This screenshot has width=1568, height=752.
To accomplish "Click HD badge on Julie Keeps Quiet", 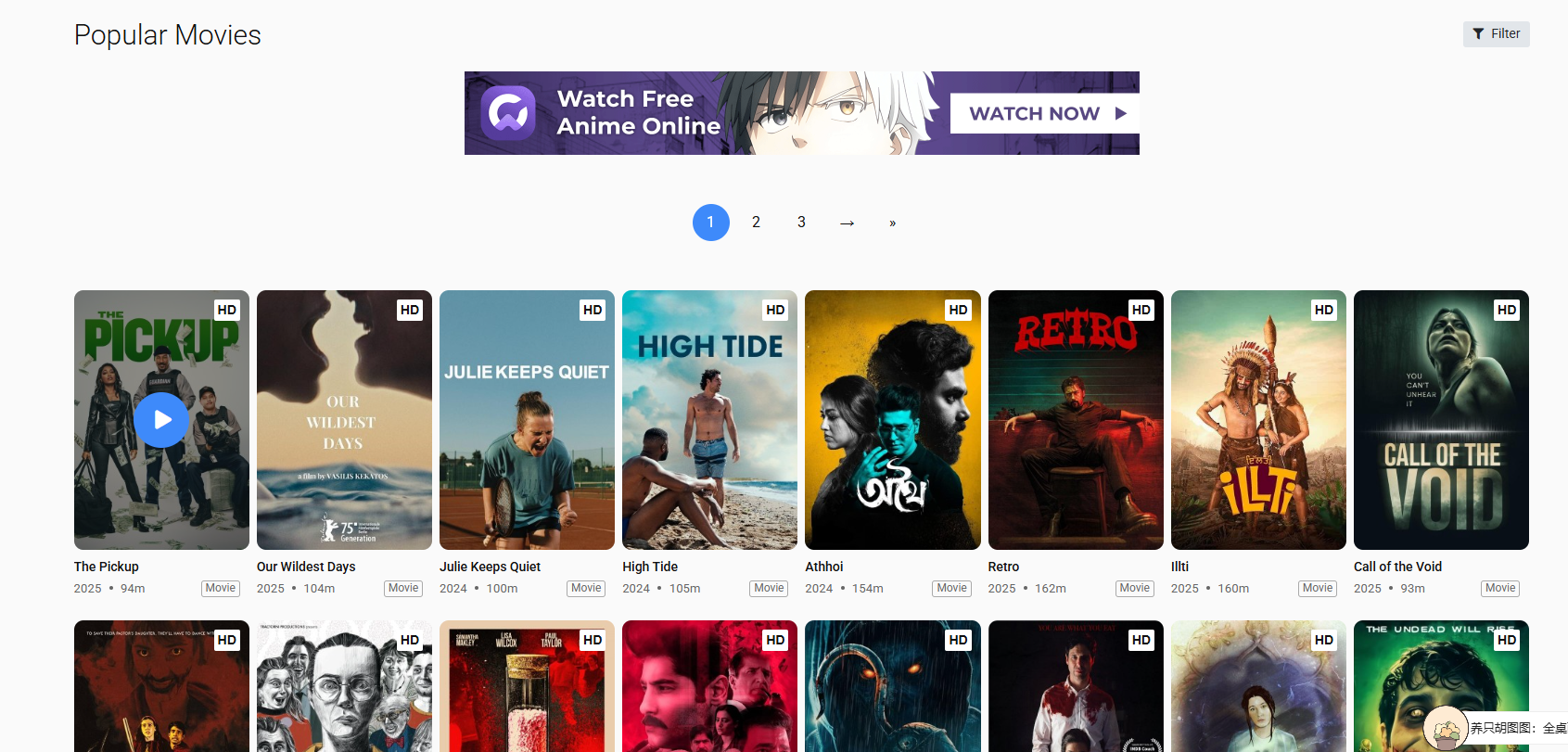I will [593, 310].
